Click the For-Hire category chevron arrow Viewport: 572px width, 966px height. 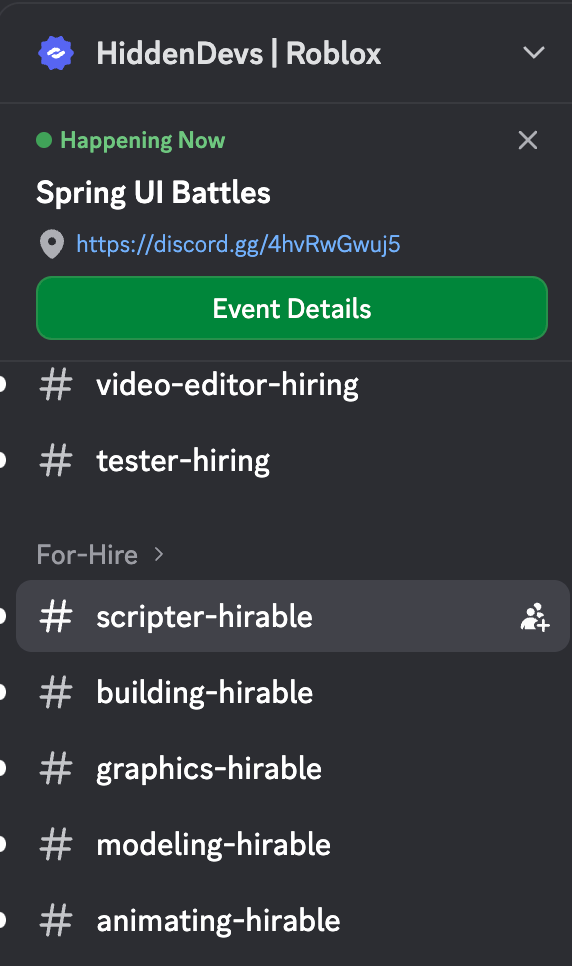pos(158,554)
